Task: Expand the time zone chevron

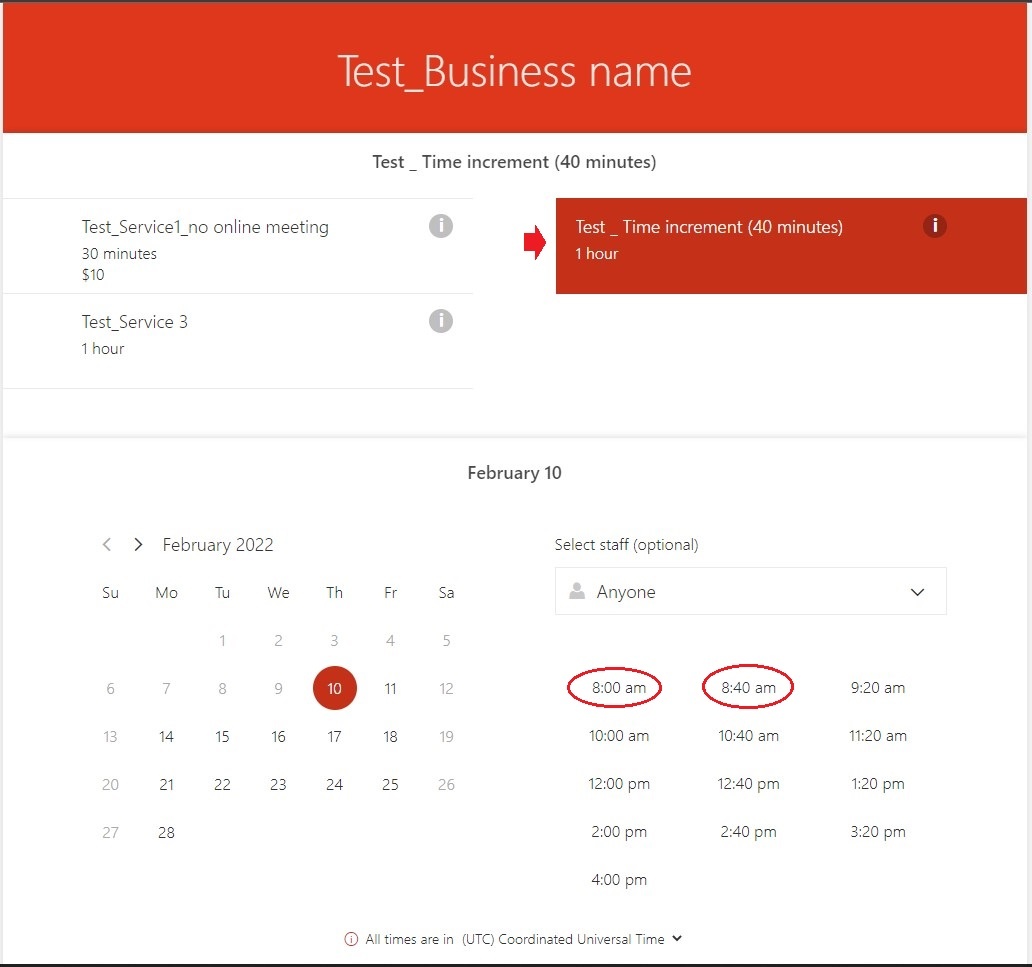Action: tap(677, 939)
